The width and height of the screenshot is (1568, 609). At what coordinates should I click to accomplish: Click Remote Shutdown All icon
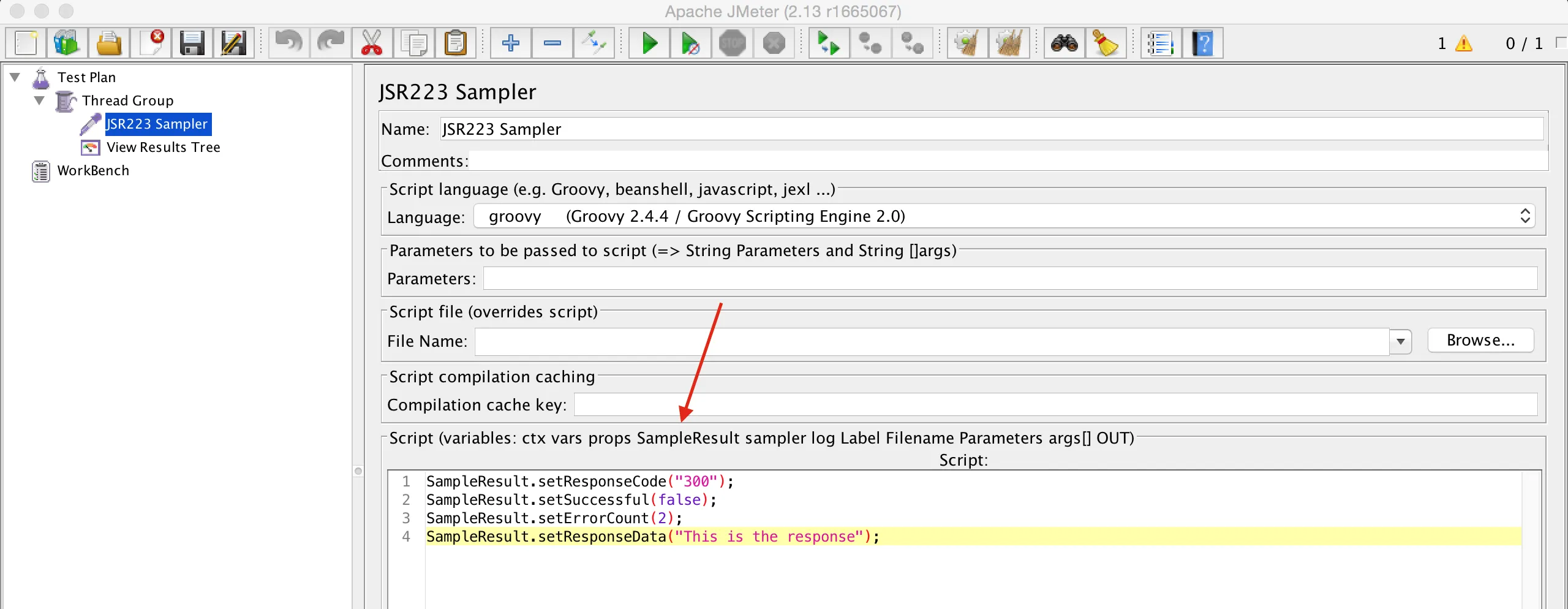coord(913,43)
